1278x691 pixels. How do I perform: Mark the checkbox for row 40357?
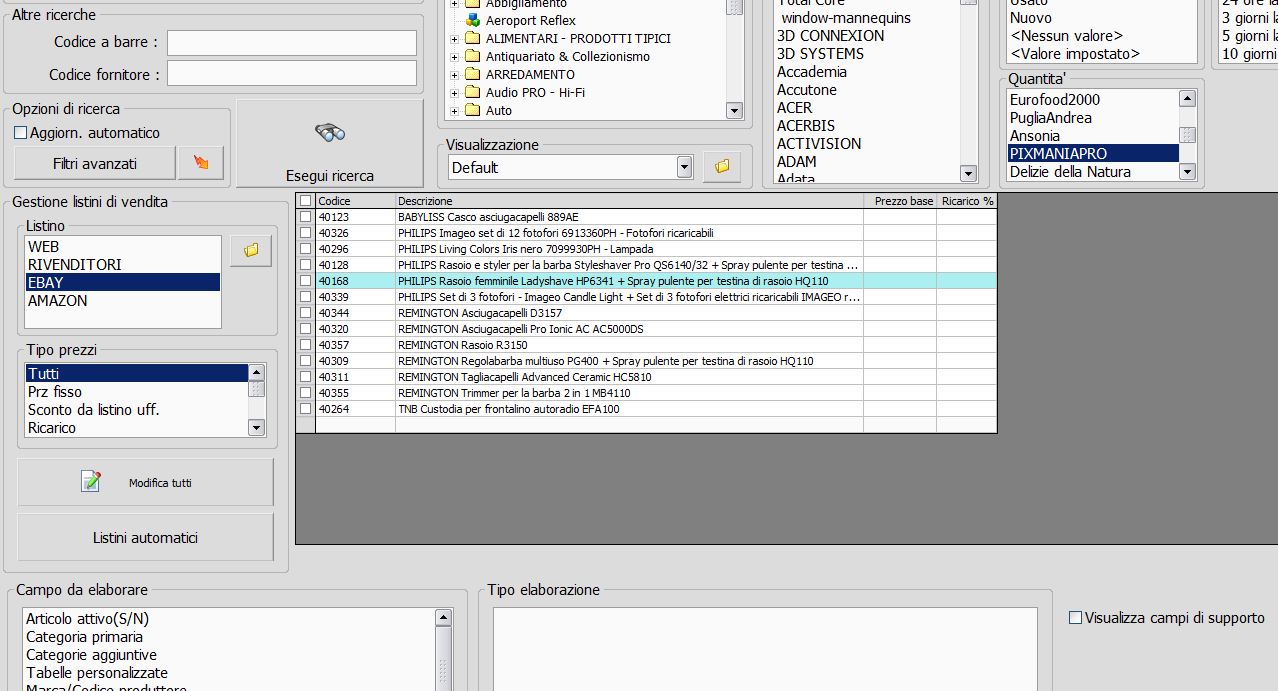click(305, 345)
